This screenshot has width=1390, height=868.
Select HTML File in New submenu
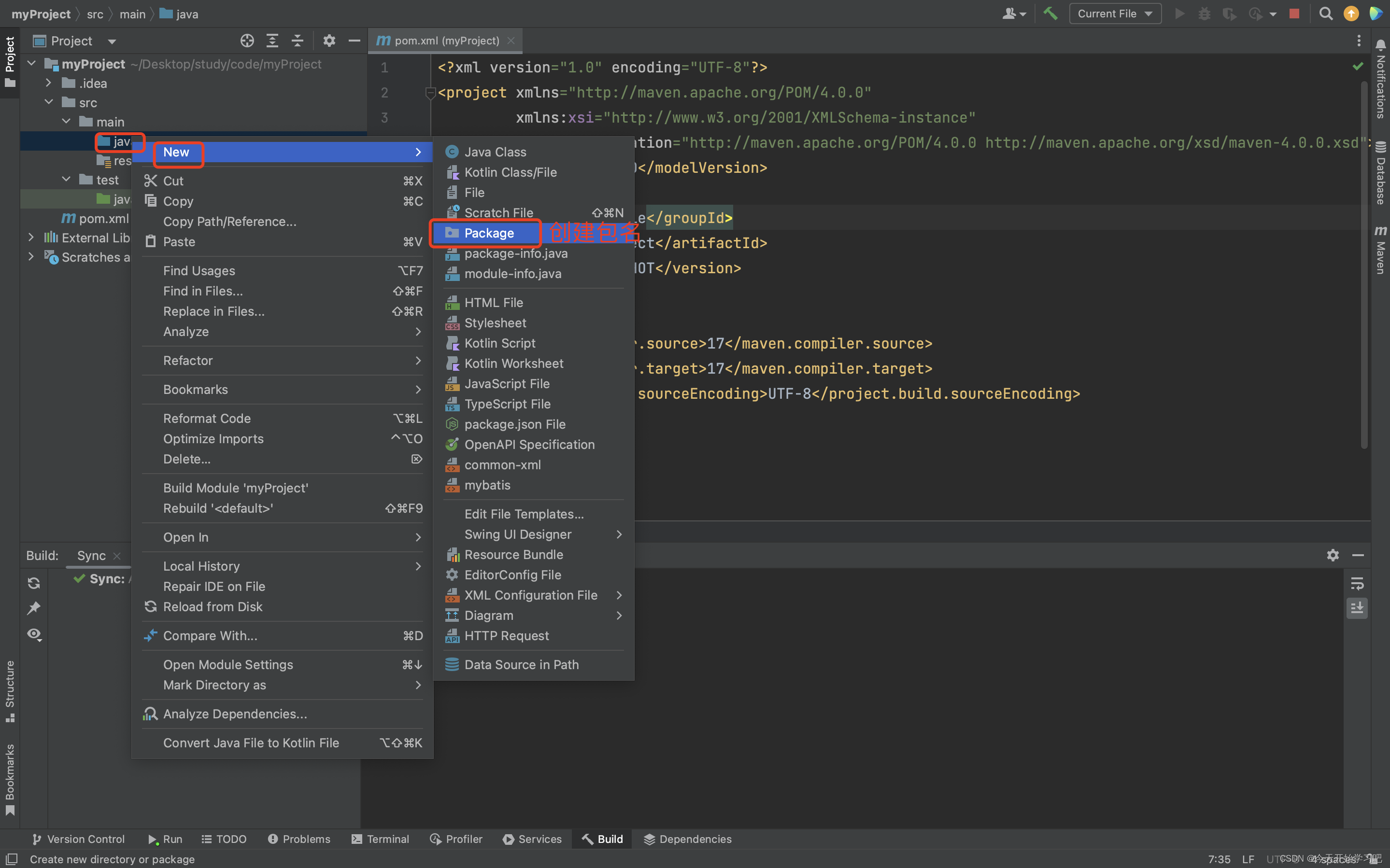click(x=533, y=302)
